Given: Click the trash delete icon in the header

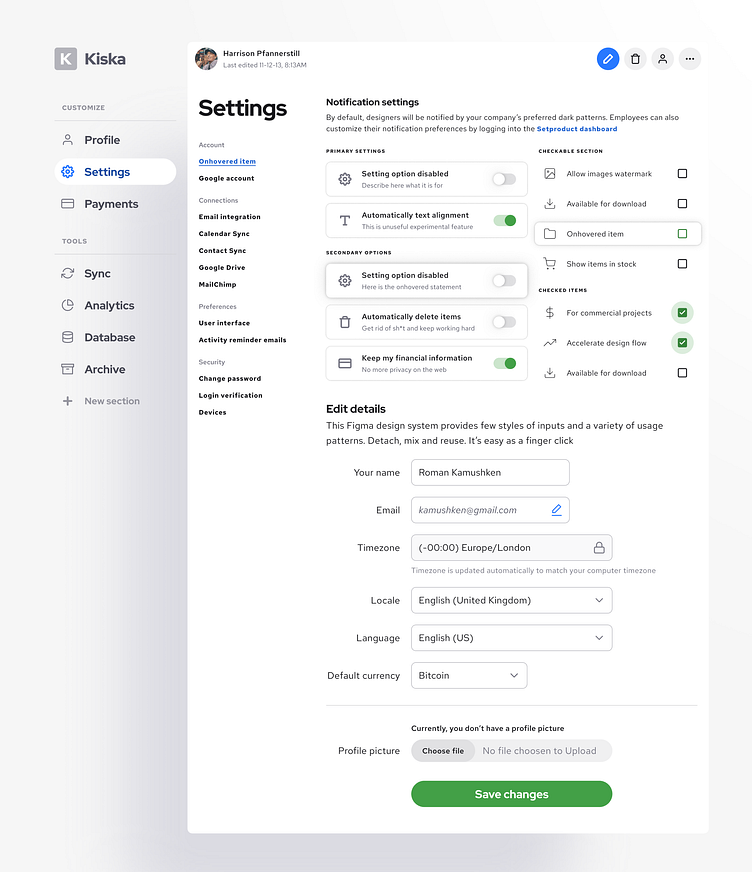Looking at the screenshot, I should [636, 59].
